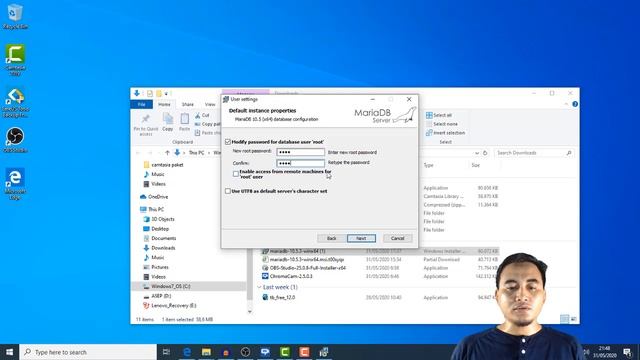Open the Camtasia desktop shortcut
The height and width of the screenshot is (360, 640).
[16, 60]
